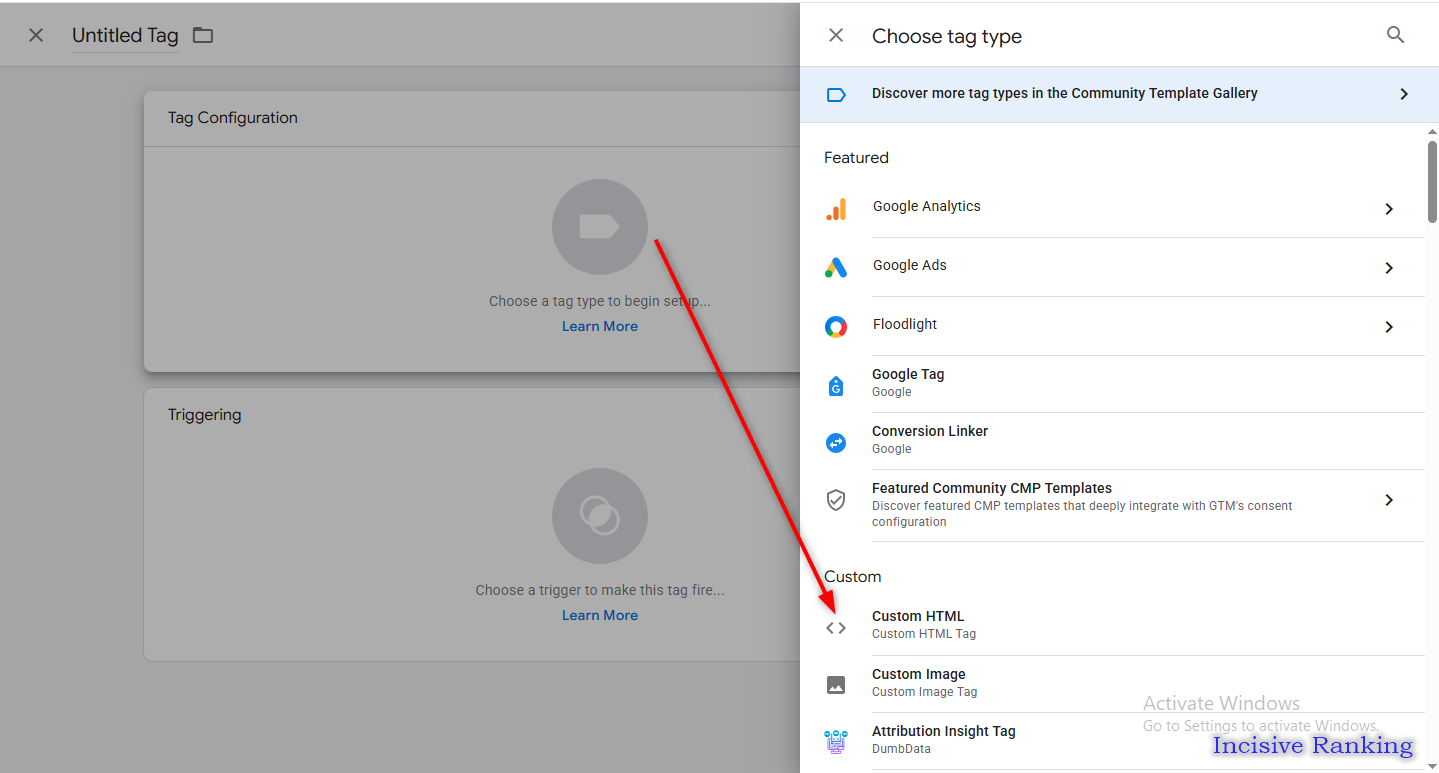Click the folder icon next to Untitled Tag
The image size is (1439, 773).
pos(203,35)
